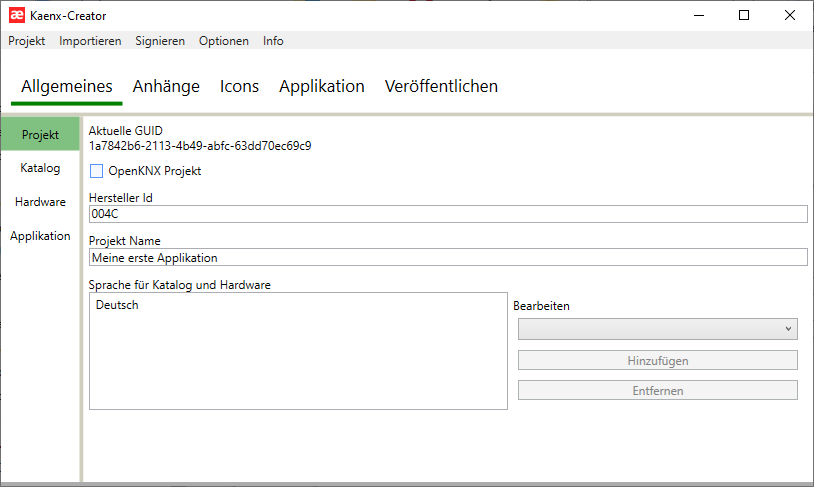Enable the OpenKNX Projekt checkbox

point(97,171)
